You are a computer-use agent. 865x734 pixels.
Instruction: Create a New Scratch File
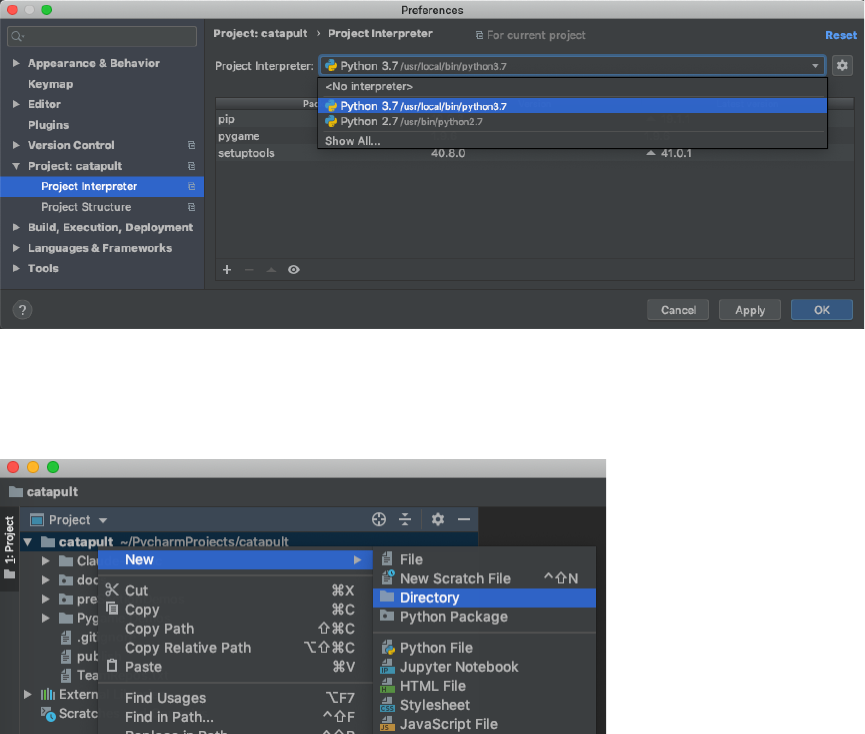[485, 578]
